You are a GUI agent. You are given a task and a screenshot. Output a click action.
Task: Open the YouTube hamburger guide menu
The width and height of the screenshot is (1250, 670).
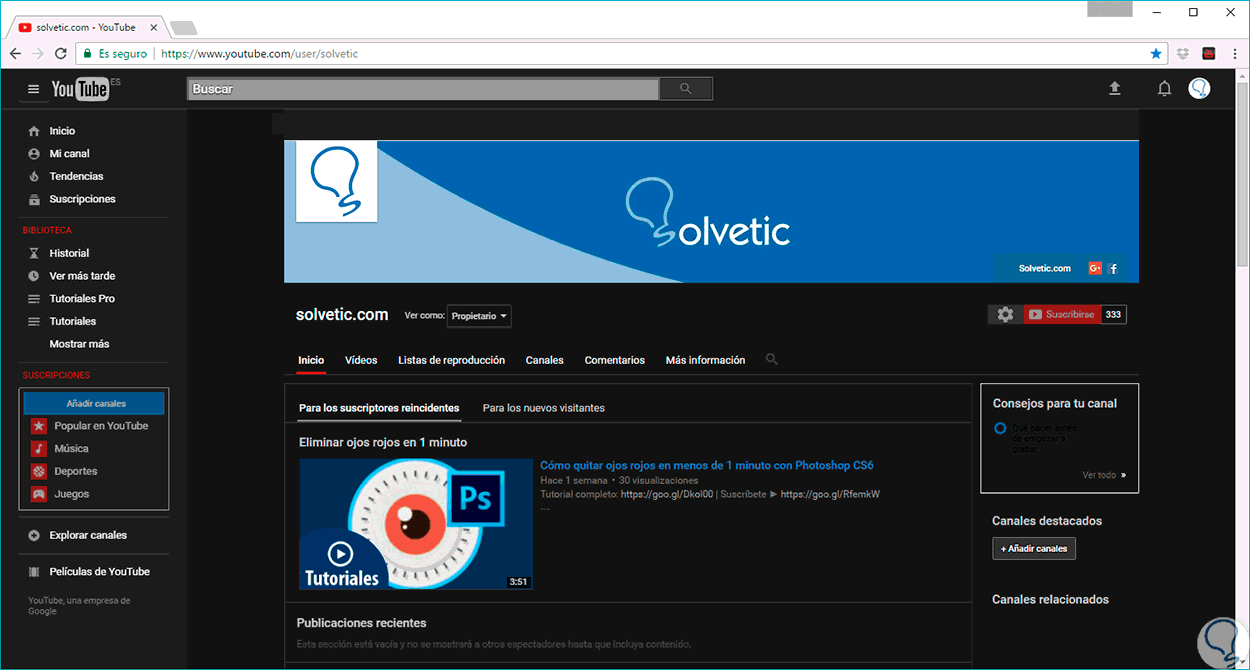coord(33,89)
